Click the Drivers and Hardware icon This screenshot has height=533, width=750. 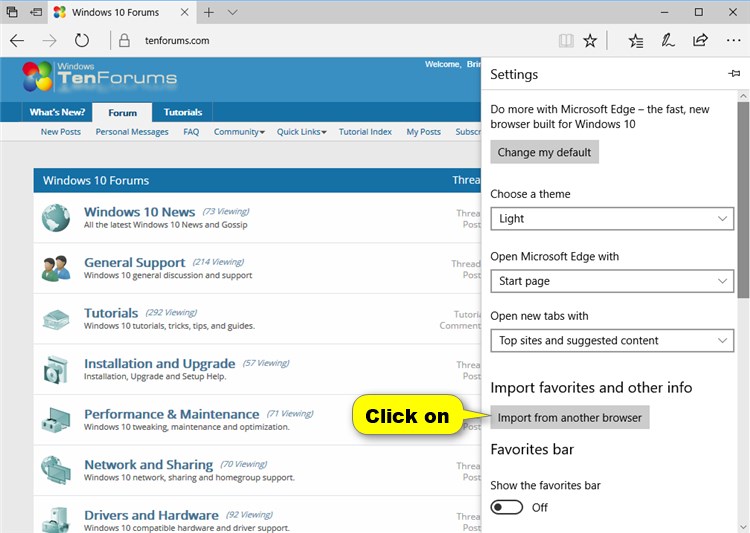click(55, 521)
